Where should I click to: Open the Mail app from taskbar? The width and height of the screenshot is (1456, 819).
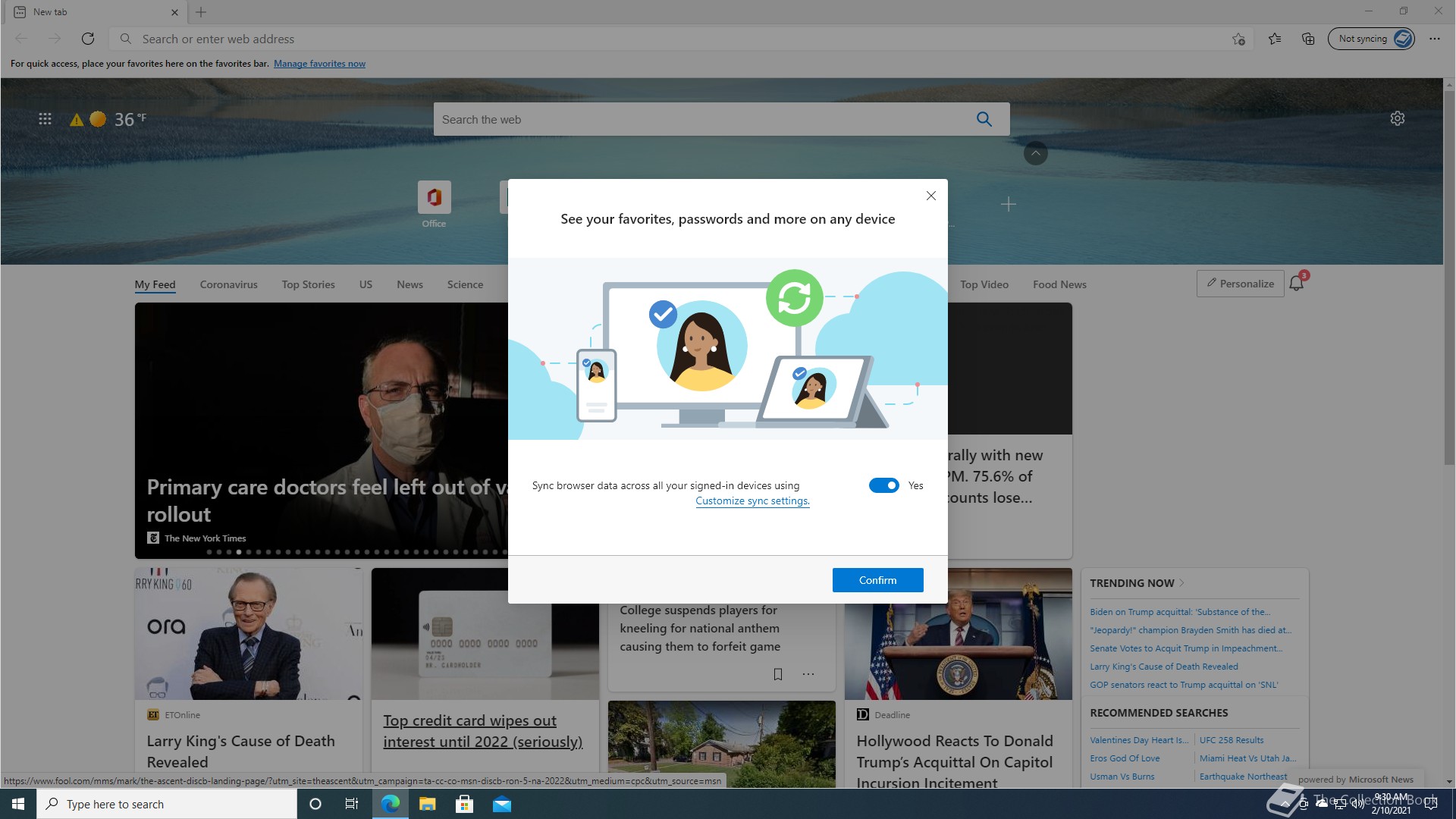(x=502, y=804)
